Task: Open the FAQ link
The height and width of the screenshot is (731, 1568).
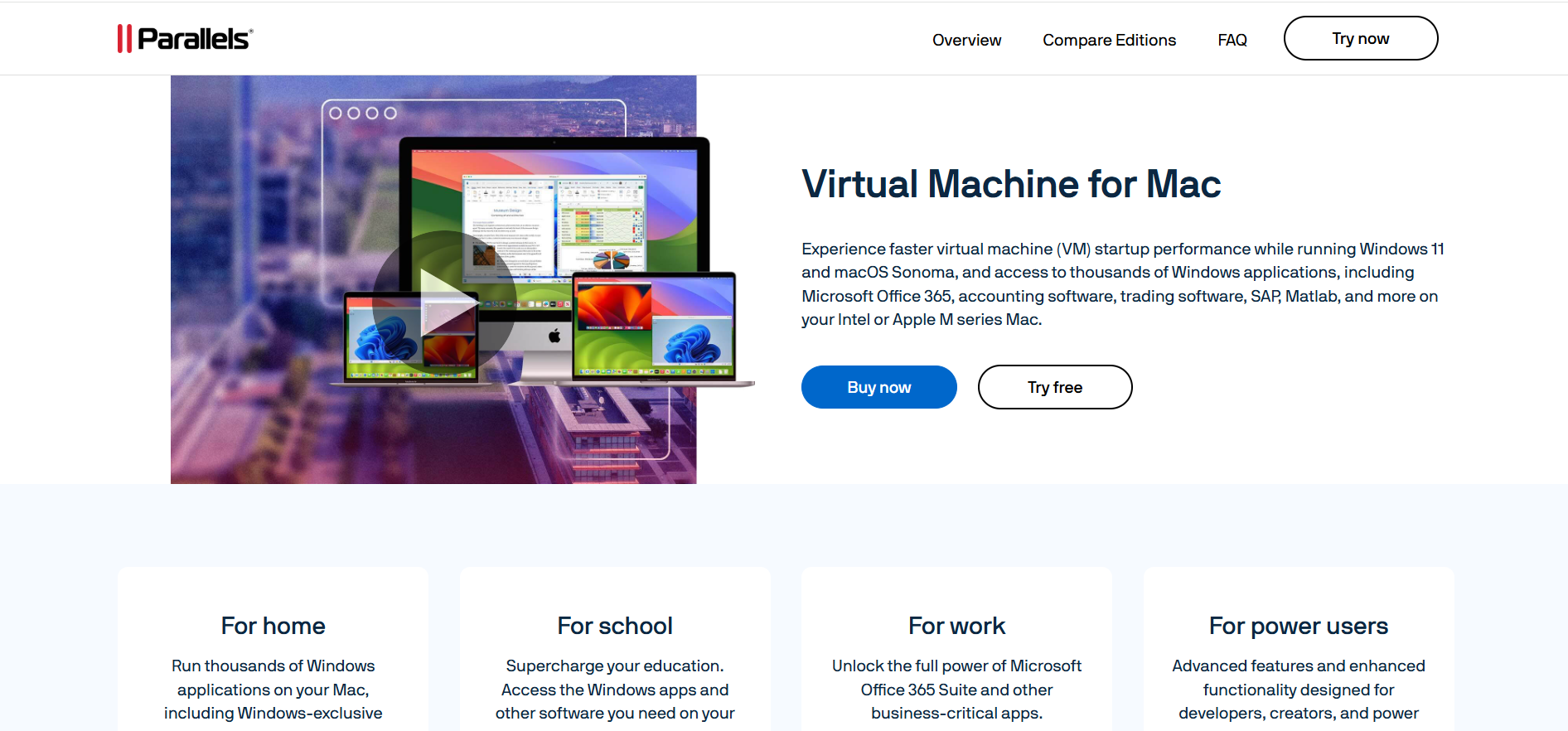Action: point(1232,40)
